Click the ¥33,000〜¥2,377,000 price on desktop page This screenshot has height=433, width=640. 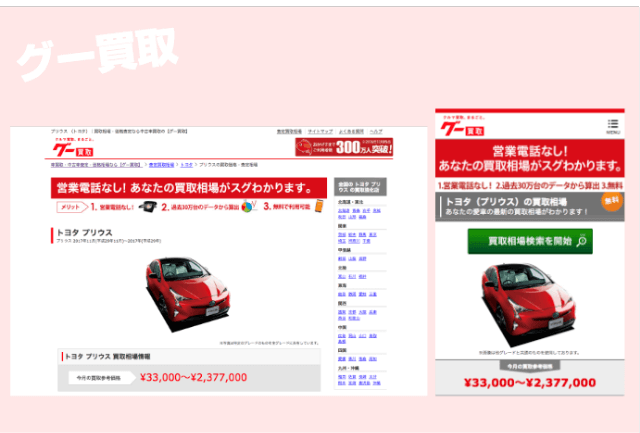point(193,377)
